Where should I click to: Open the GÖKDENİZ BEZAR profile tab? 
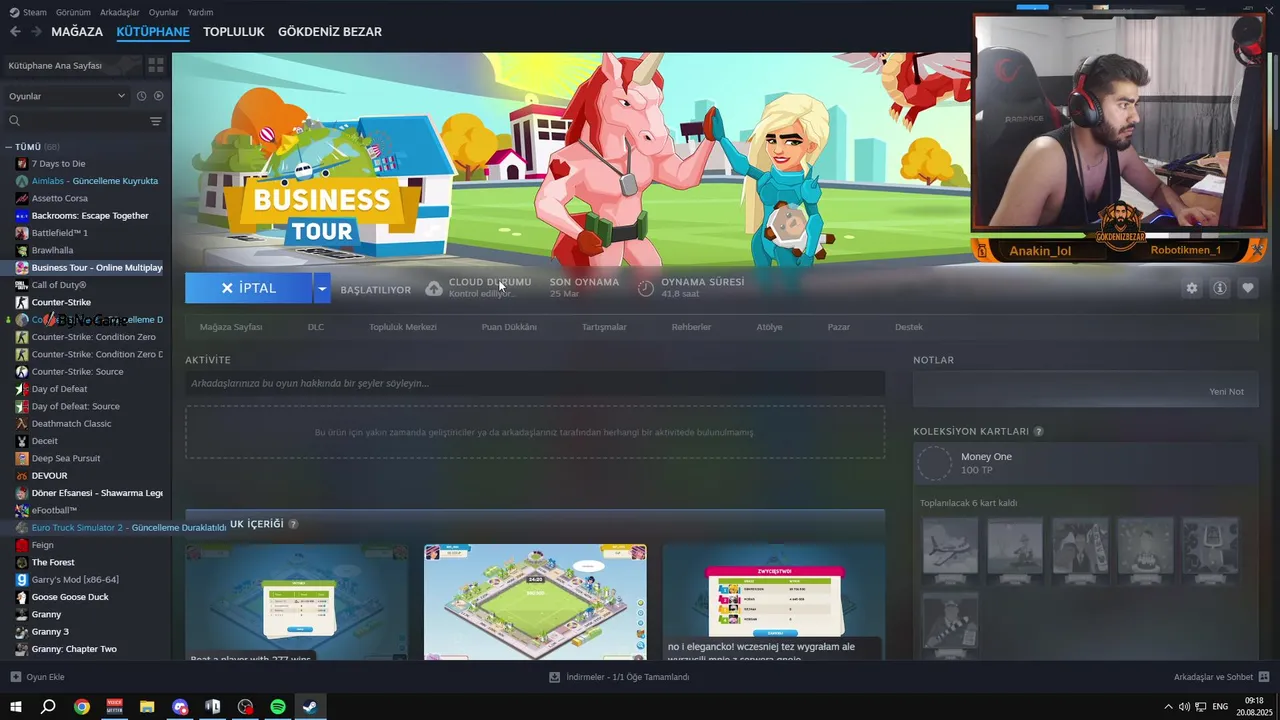click(x=330, y=32)
